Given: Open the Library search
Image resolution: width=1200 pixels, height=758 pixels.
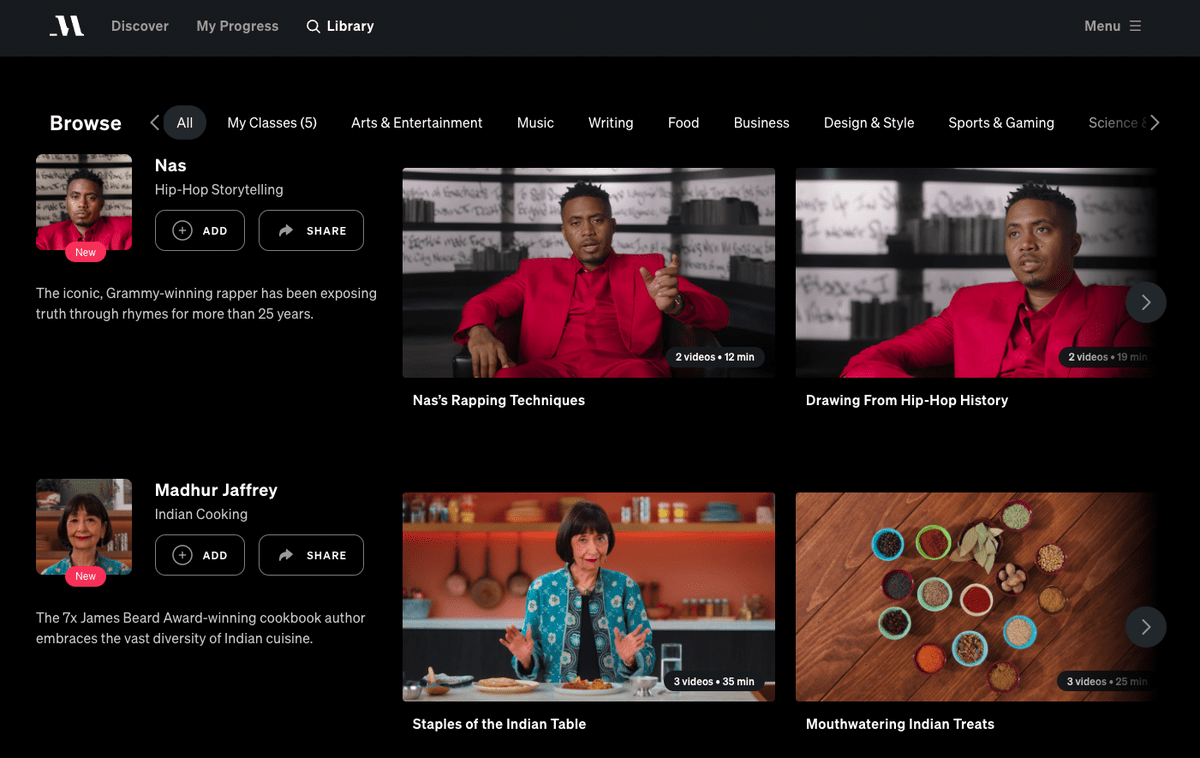Looking at the screenshot, I should pyautogui.click(x=340, y=26).
